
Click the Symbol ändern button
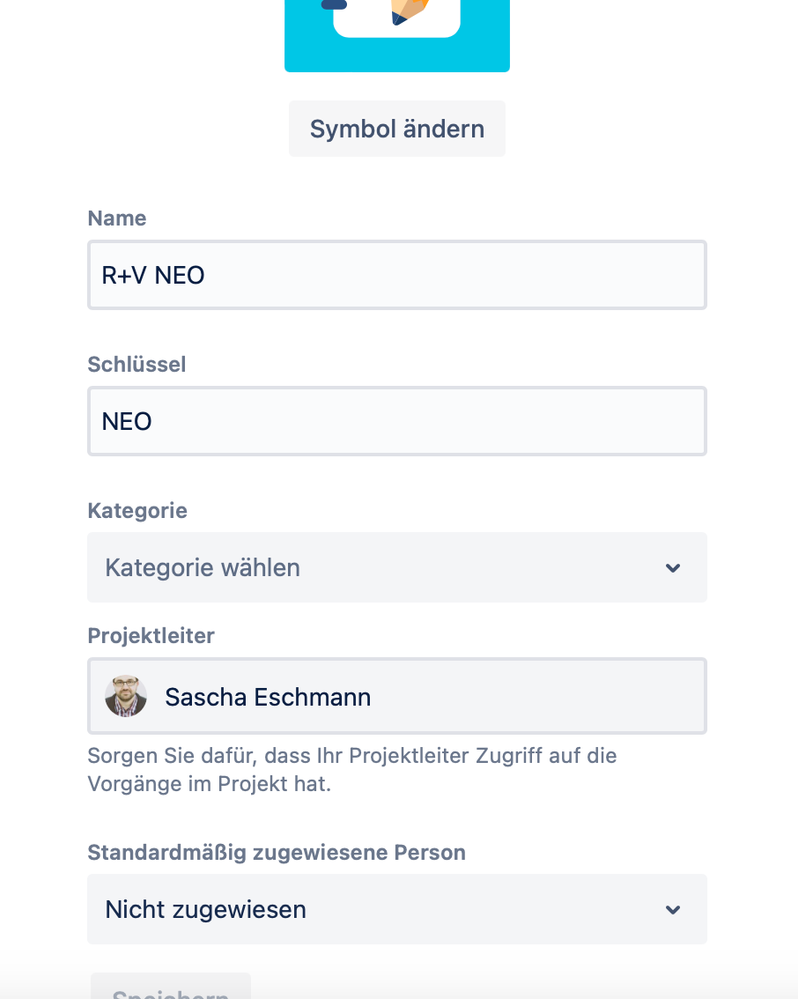(x=397, y=128)
